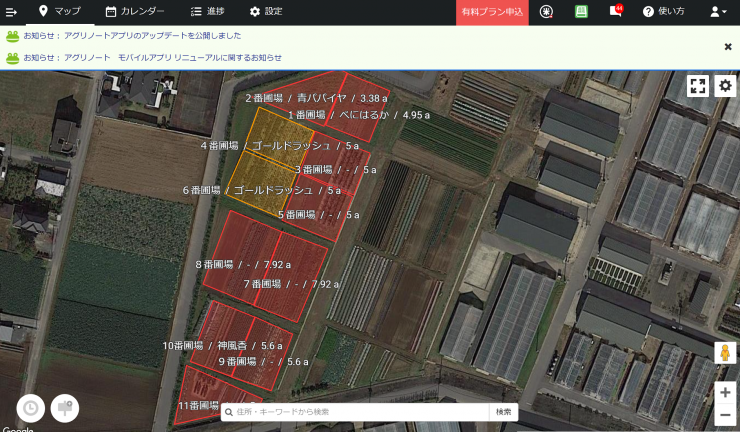
Task: Select field 1番圃場 べにはるか label
Action: pos(359,115)
